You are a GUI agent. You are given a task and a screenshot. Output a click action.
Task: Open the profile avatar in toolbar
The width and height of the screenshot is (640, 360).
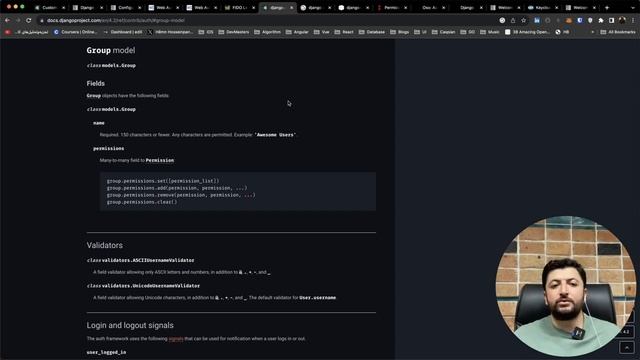coord(622,20)
